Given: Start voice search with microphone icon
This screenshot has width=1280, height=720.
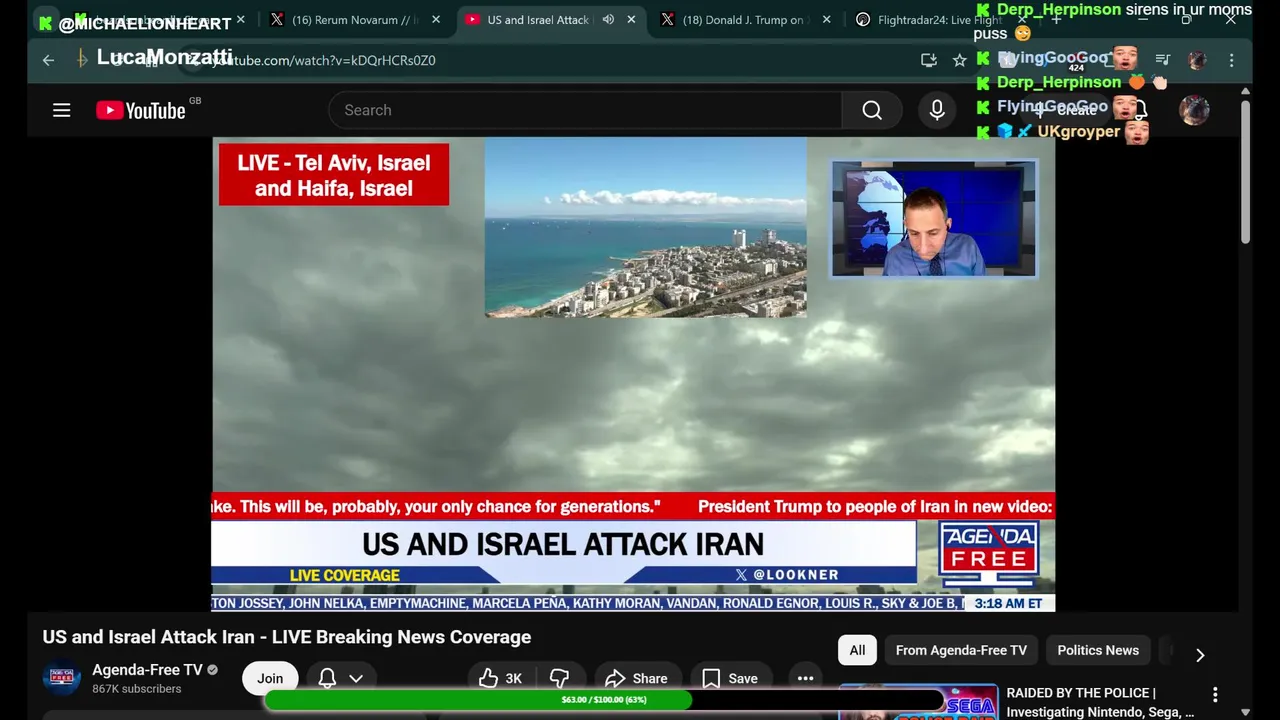Looking at the screenshot, I should 937,110.
